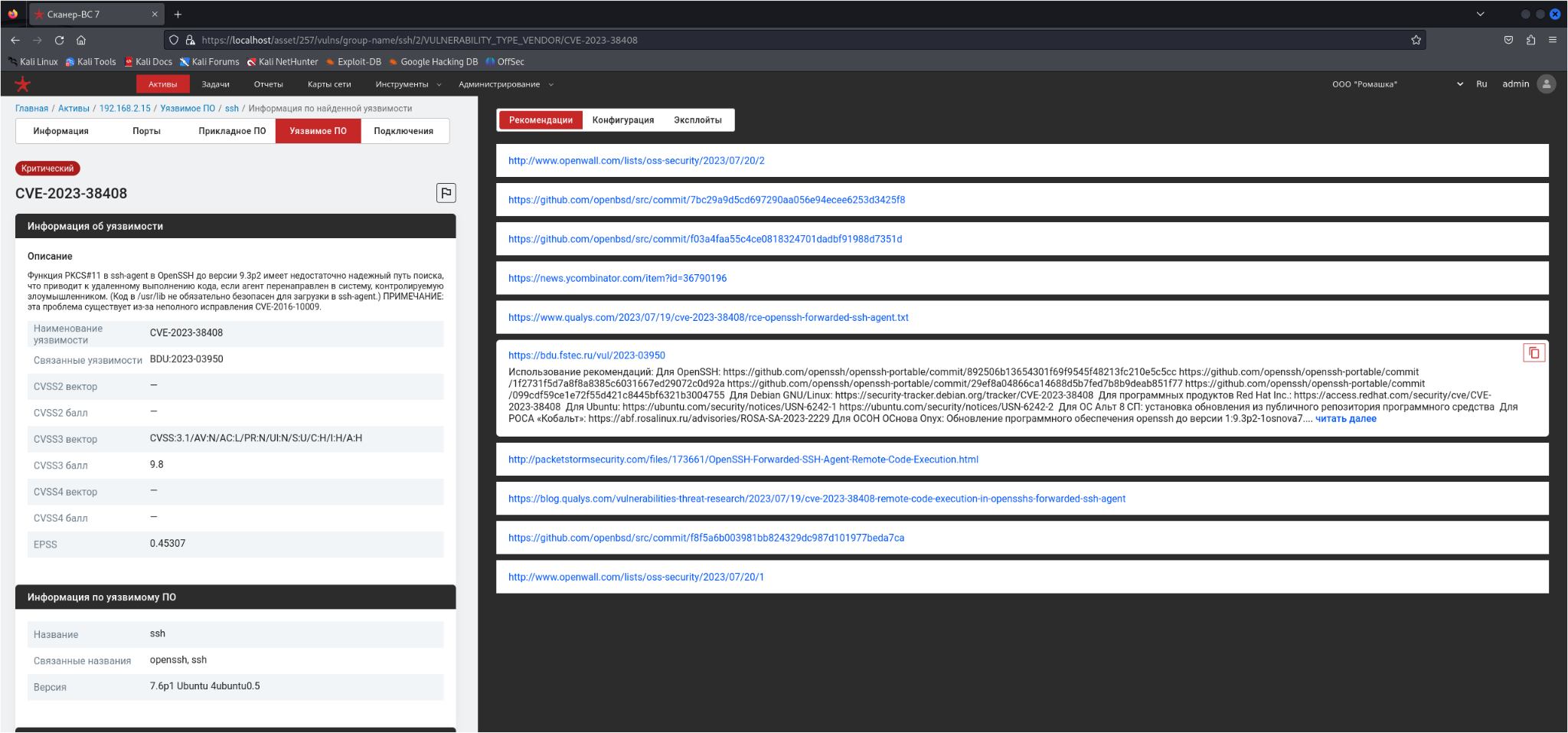Open the Отчеты menu
This screenshot has width=1568, height=733.
click(269, 84)
